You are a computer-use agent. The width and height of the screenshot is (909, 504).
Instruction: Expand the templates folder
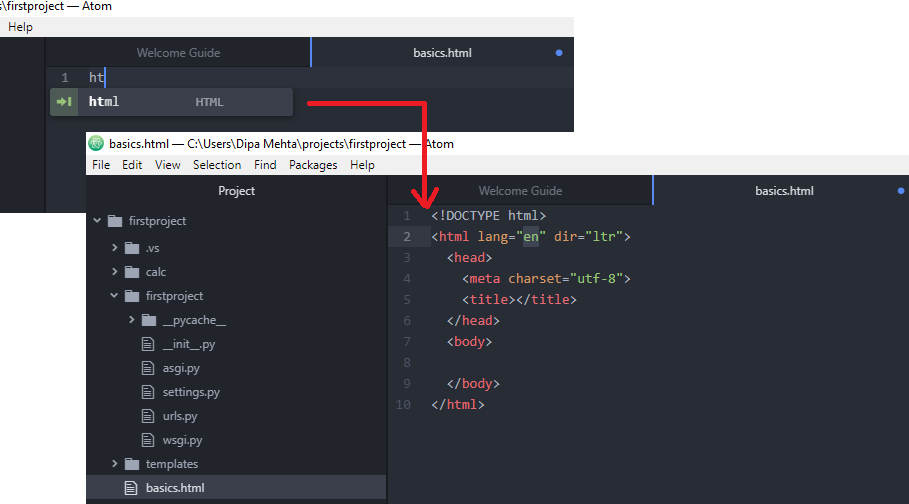115,463
